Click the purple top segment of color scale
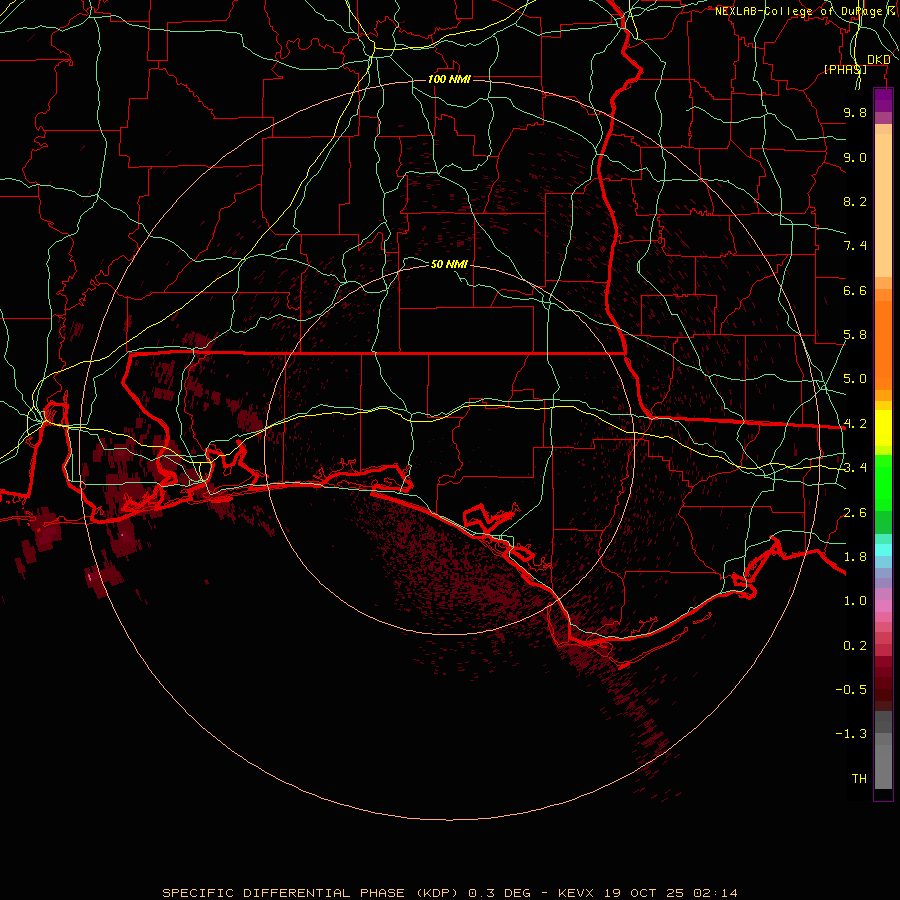 point(883,100)
